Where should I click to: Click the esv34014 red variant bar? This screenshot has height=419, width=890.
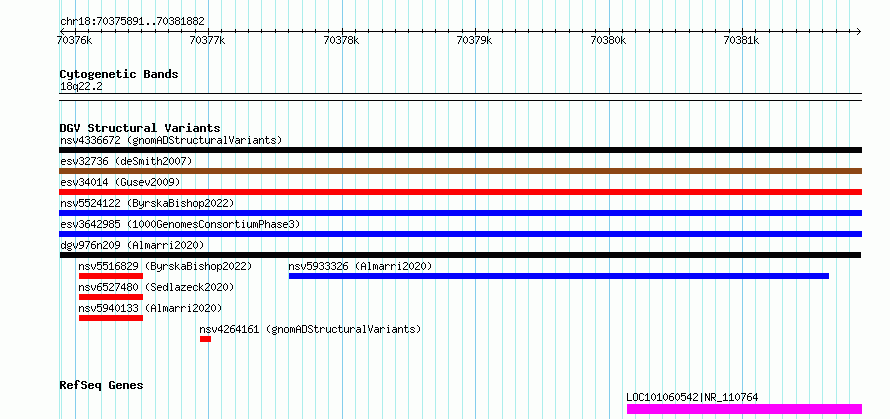click(x=460, y=192)
